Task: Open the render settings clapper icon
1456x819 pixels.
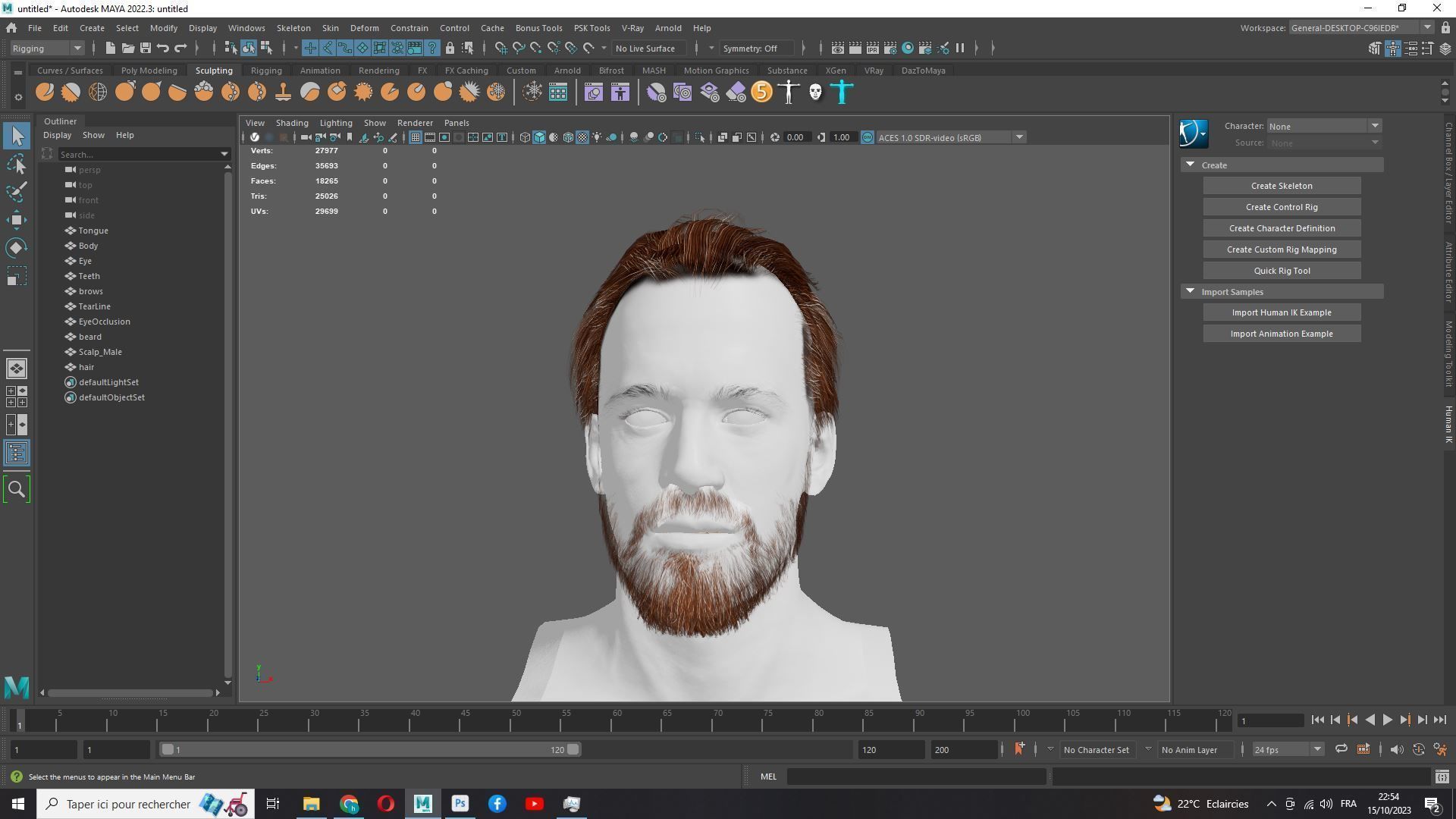Action: coord(890,48)
